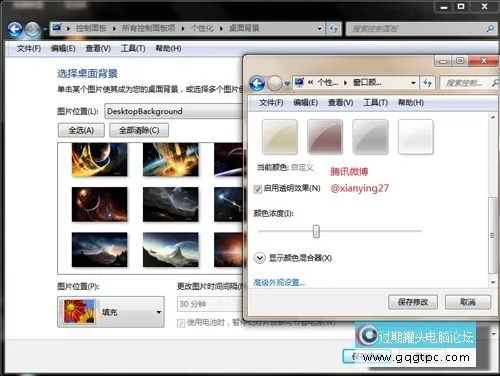Refresh the Window Color window address bar
The width and height of the screenshot is (500, 376).
(427, 83)
